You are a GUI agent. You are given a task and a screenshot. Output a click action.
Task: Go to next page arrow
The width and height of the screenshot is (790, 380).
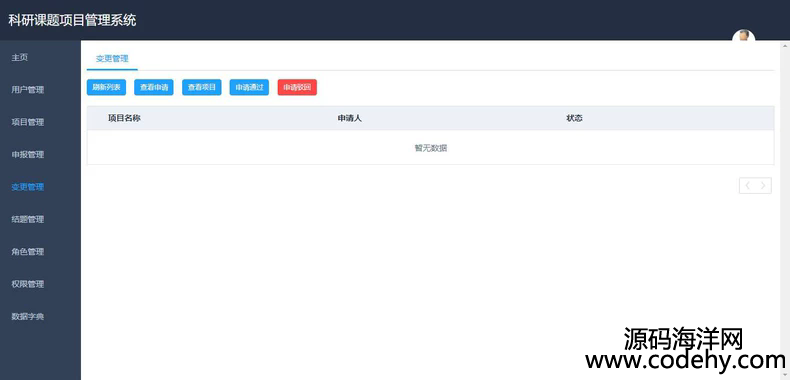(763, 185)
